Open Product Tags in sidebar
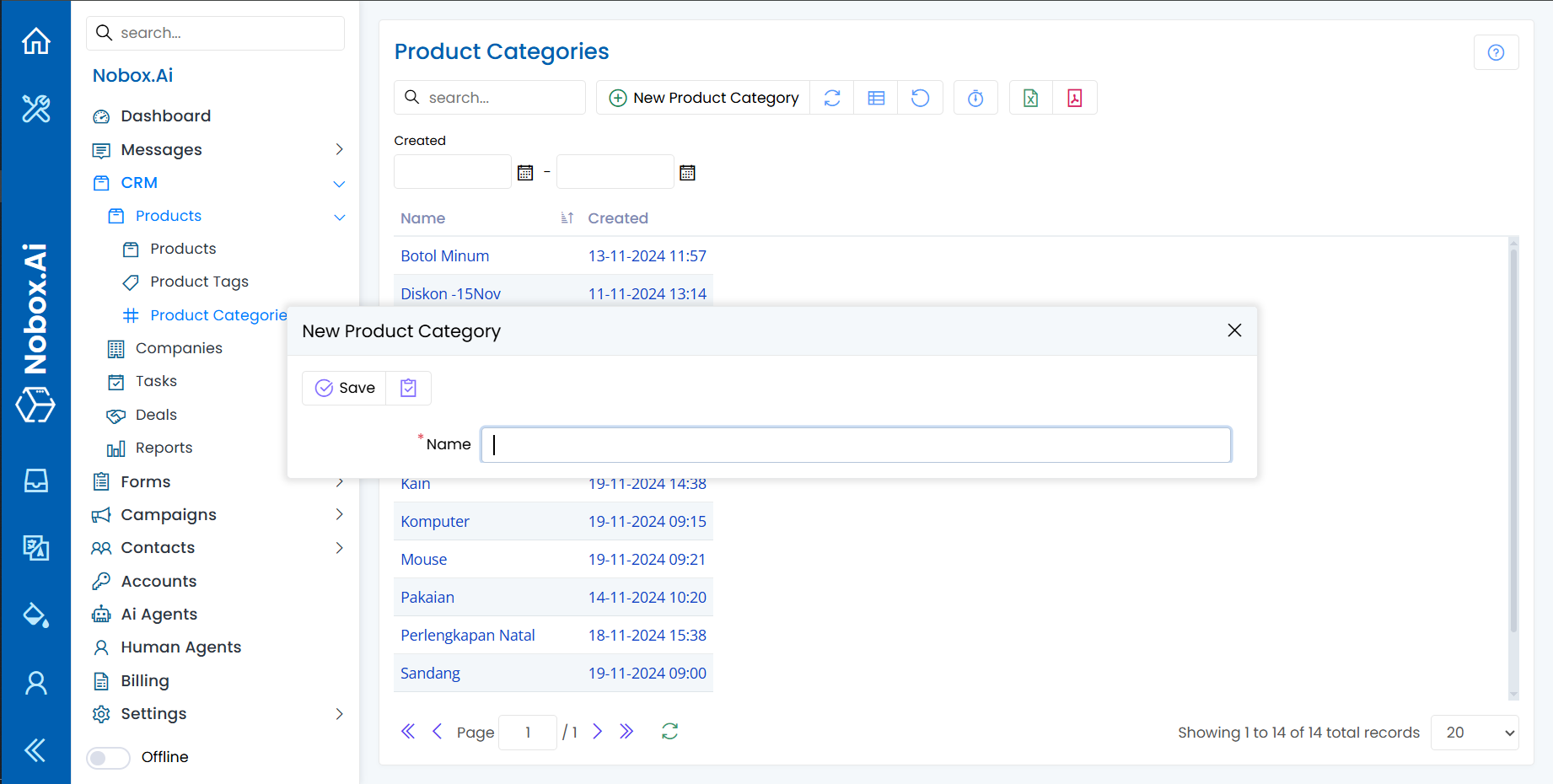Image resolution: width=1553 pixels, height=784 pixels. coord(199,282)
